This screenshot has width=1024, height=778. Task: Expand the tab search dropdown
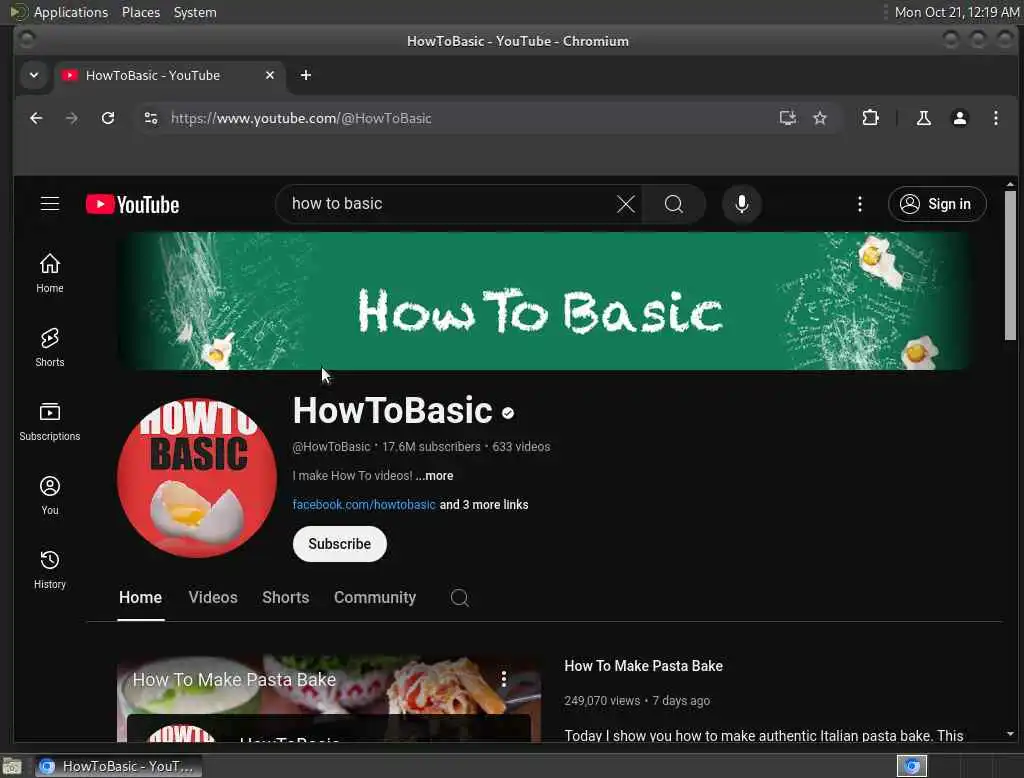[34, 75]
